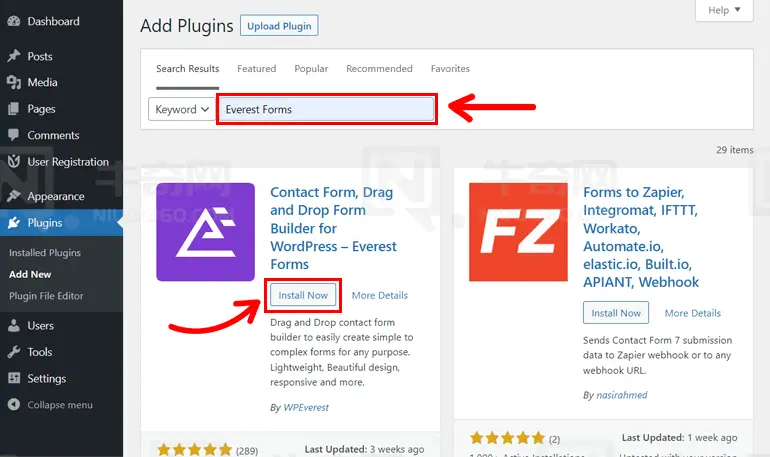Open More Details for Forms to Zapier
Viewport: 770px width, 457px height.
click(692, 313)
